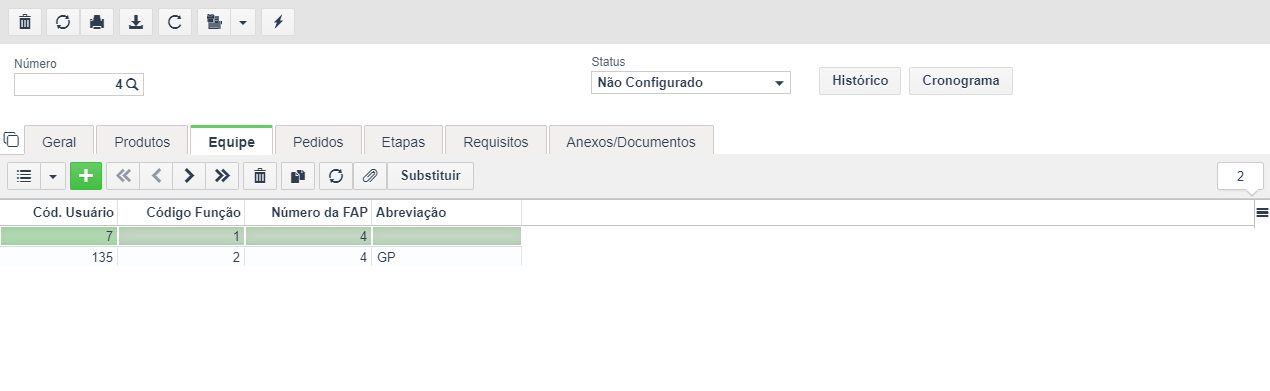Click Código Função cell in user 7 row

(181, 236)
